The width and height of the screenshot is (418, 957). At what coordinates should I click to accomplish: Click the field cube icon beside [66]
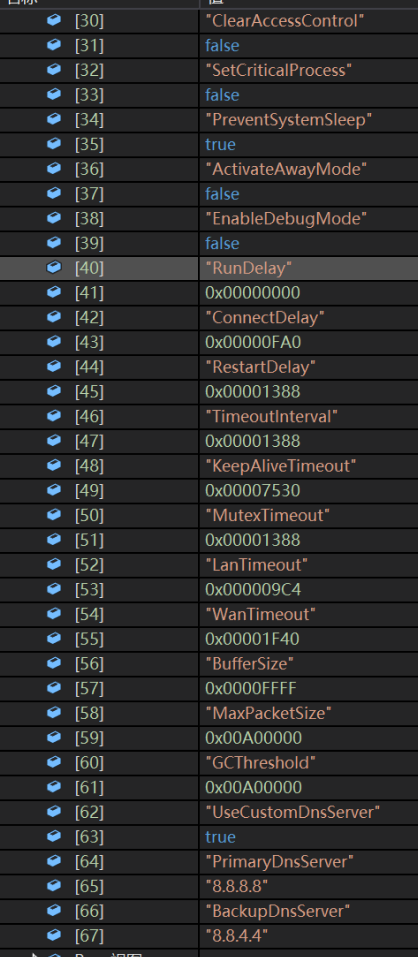[x=54, y=911]
